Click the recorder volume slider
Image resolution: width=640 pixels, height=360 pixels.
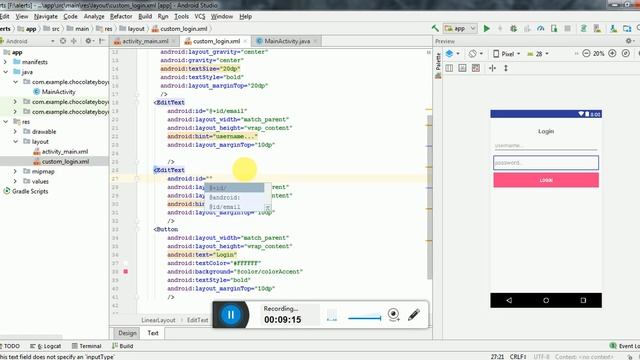tap(364, 318)
